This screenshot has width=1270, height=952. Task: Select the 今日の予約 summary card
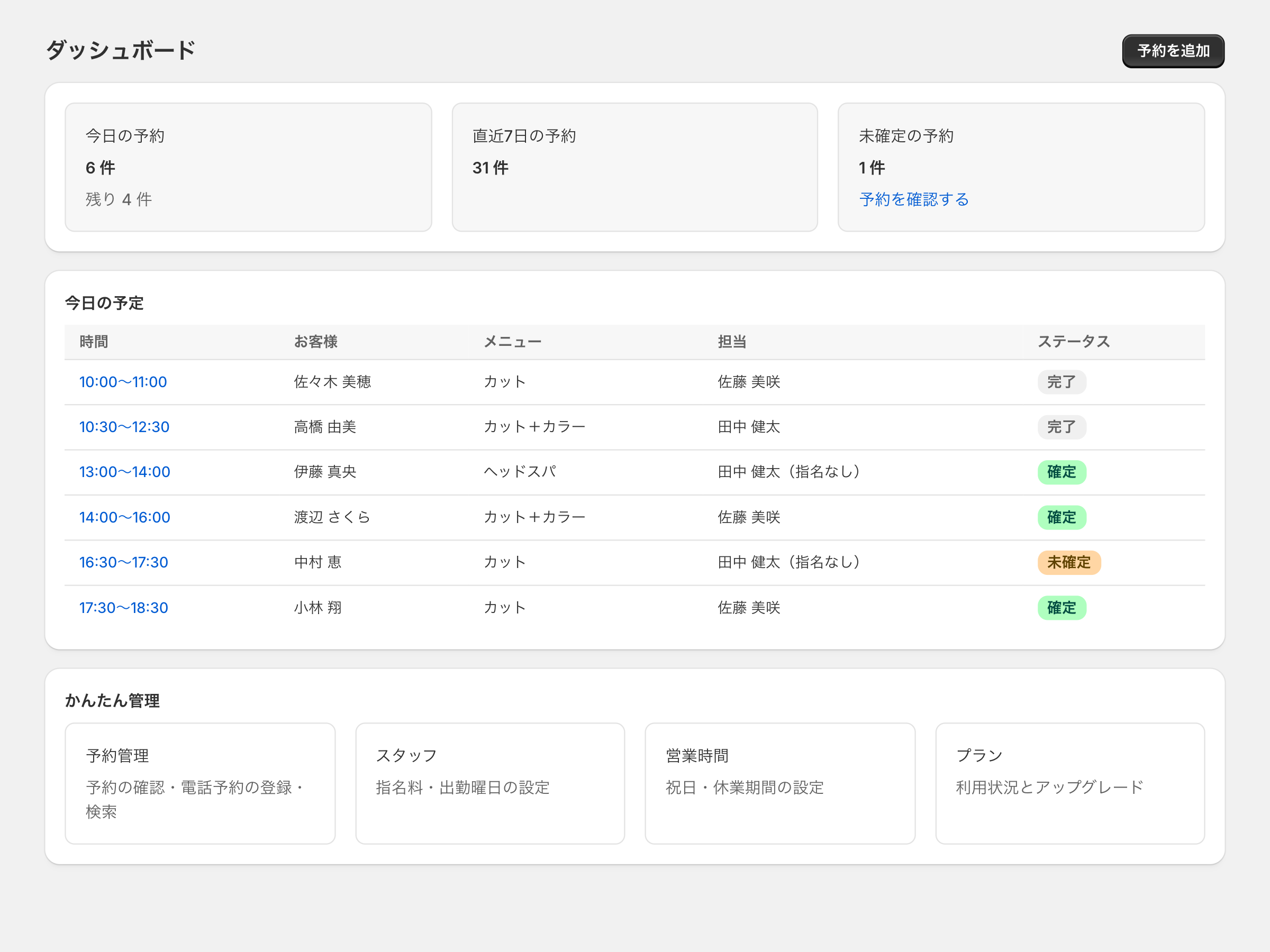tap(248, 167)
